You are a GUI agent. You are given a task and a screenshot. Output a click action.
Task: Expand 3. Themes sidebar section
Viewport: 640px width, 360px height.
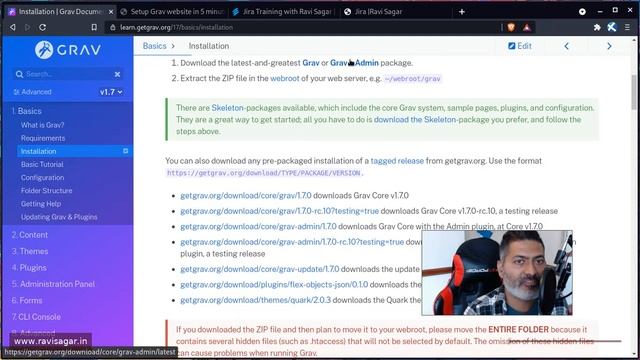click(x=30, y=251)
